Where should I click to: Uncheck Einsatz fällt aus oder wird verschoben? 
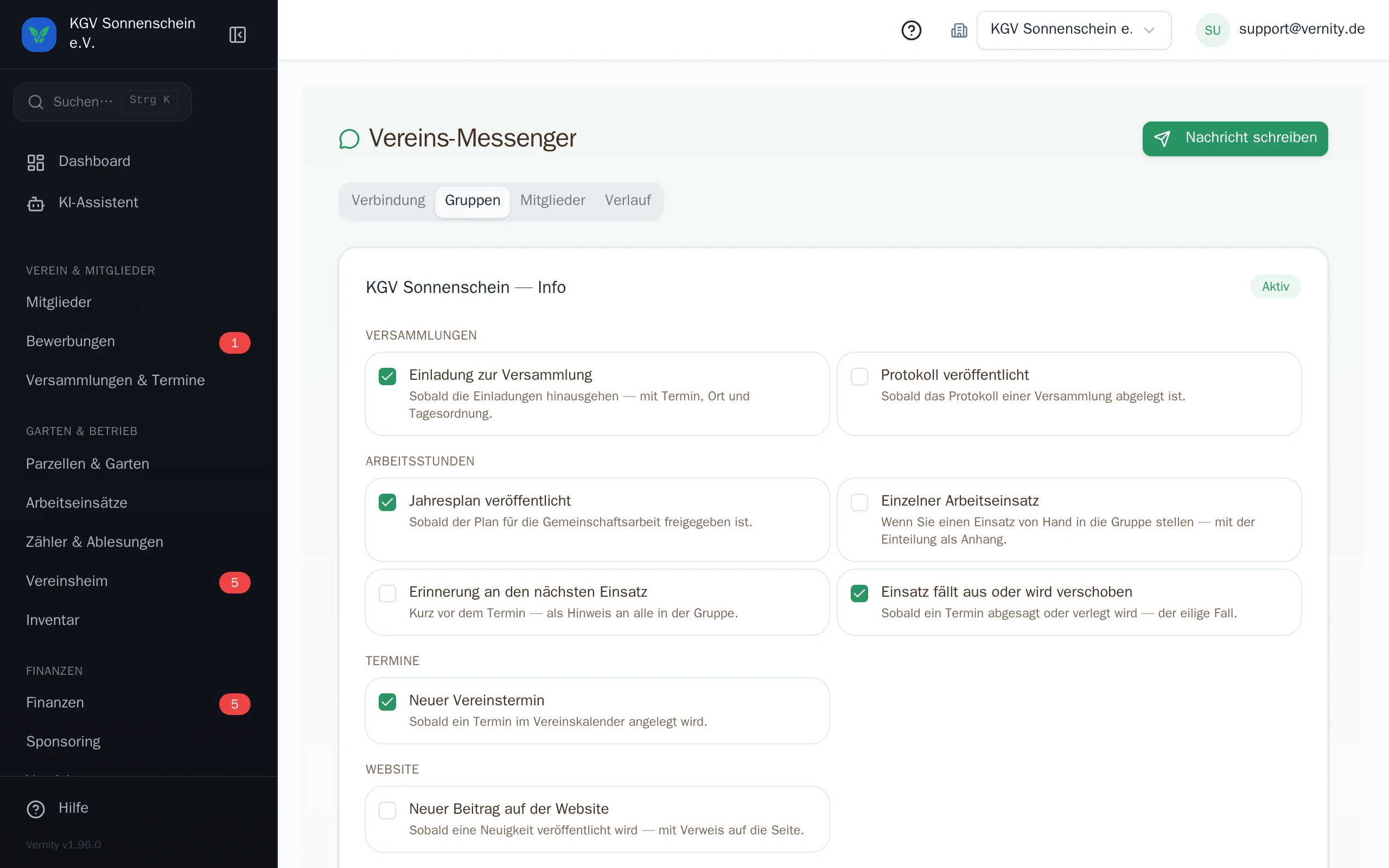(x=859, y=593)
